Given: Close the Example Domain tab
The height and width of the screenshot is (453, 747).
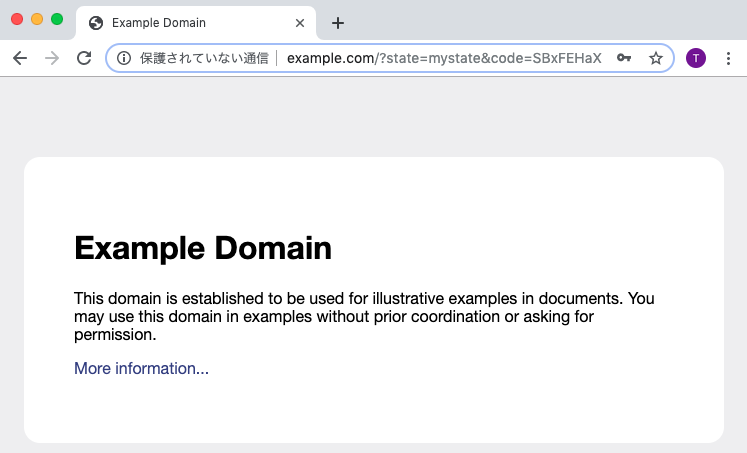Looking at the screenshot, I should pyautogui.click(x=300, y=23).
